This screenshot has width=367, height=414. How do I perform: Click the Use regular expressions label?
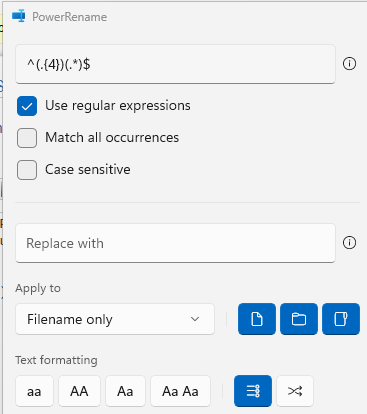(x=118, y=106)
